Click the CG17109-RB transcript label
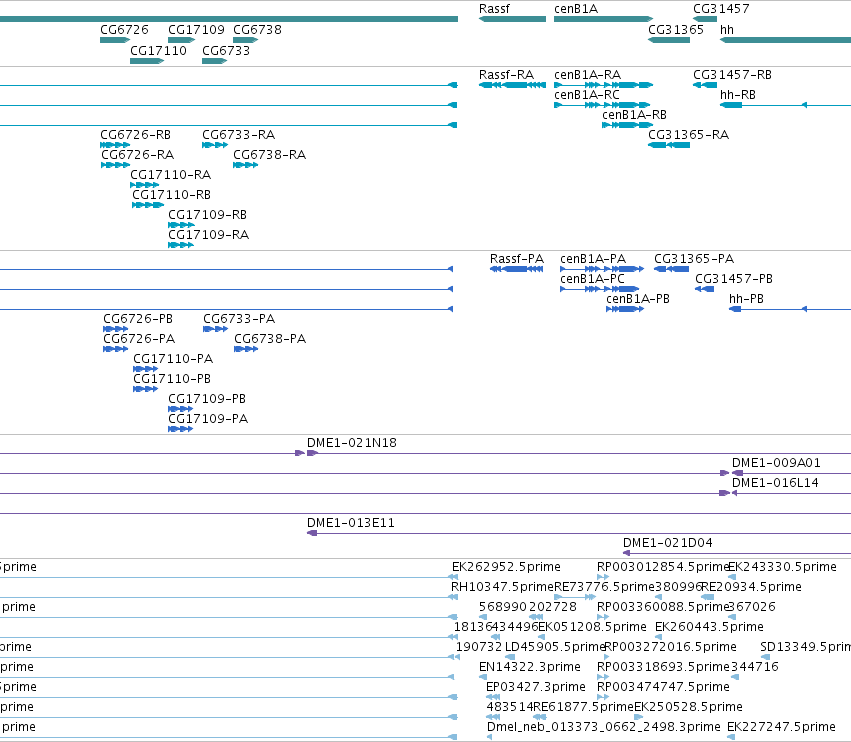The width and height of the screenshot is (851, 742). (207, 214)
